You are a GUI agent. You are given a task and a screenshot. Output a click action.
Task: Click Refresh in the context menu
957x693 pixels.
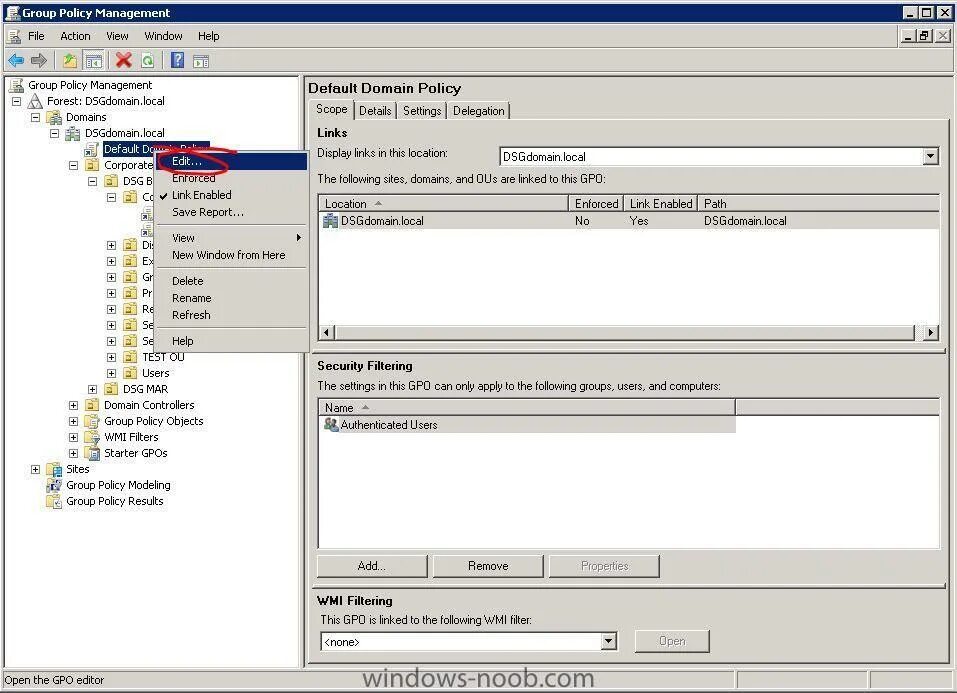tap(231, 315)
